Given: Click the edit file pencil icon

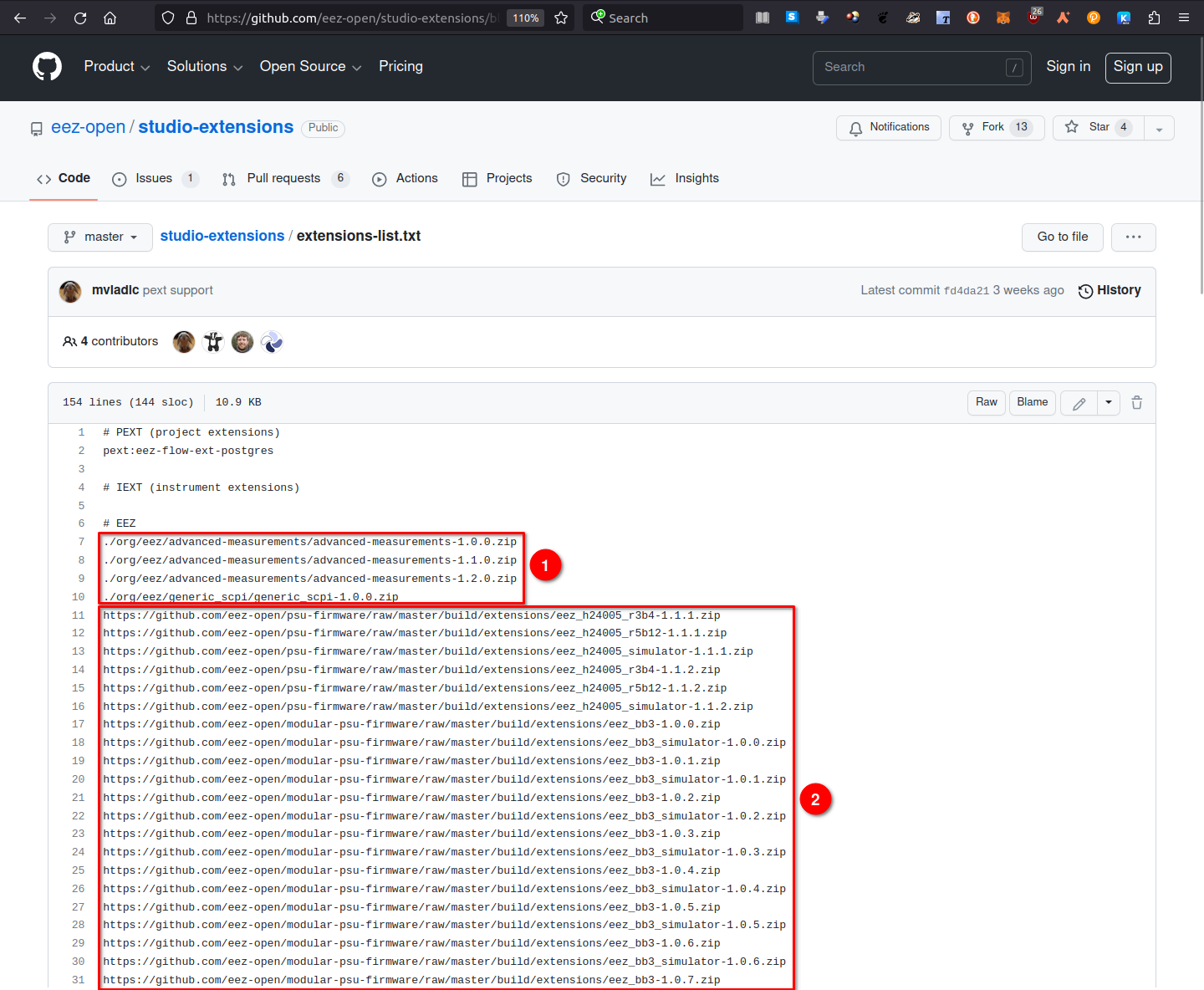Looking at the screenshot, I should click(1079, 403).
